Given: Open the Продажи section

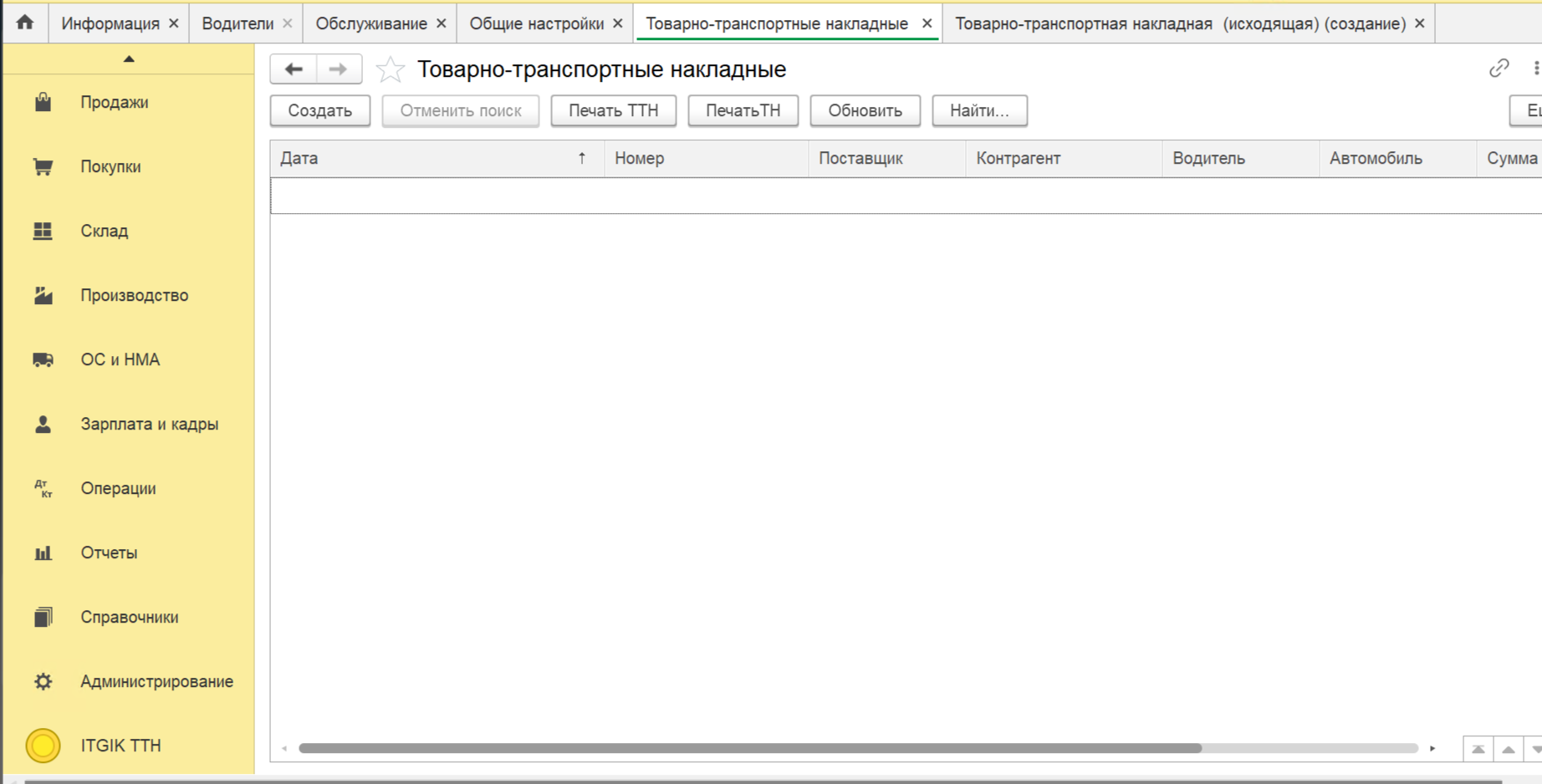Looking at the screenshot, I should [x=114, y=102].
